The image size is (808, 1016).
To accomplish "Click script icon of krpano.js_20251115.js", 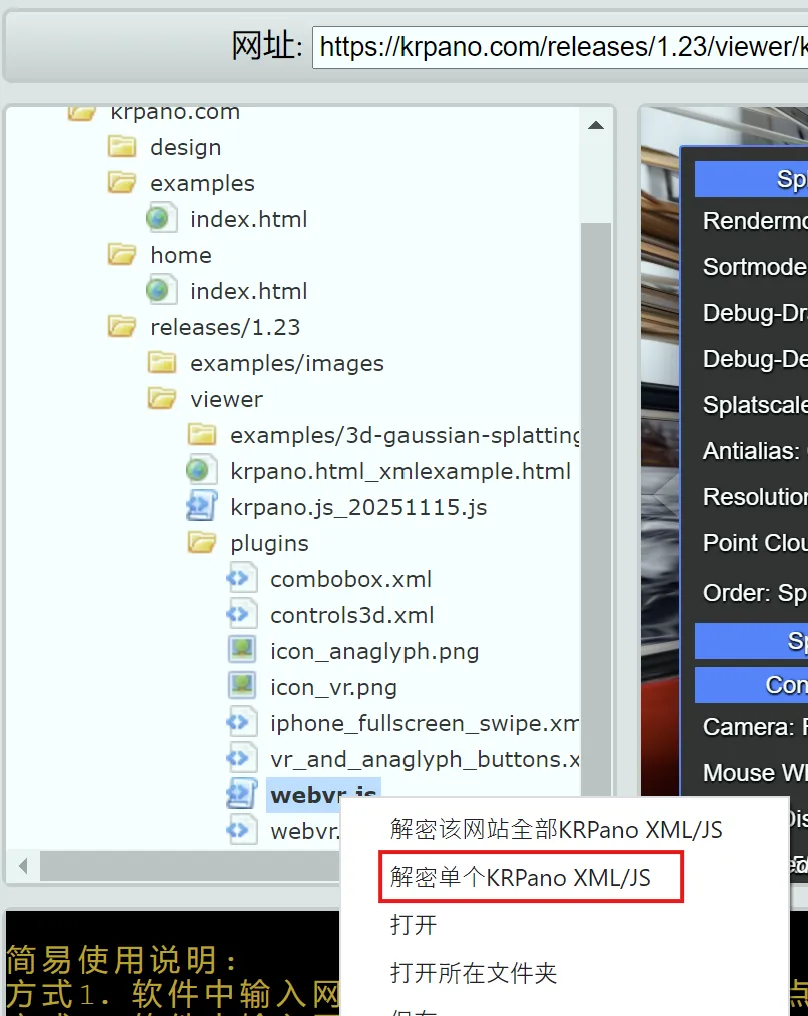I will click(x=202, y=507).
